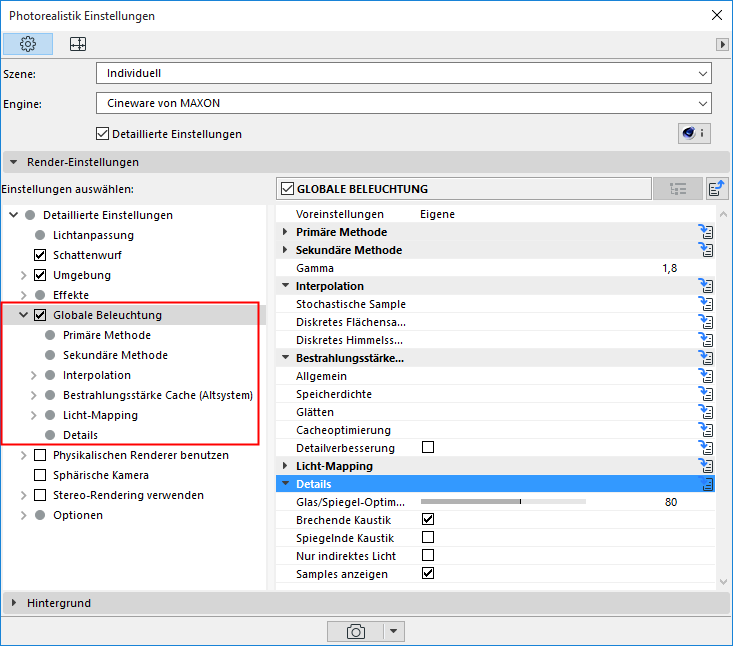Uncheck Samples anzeigen
This screenshot has width=733, height=646.
click(428, 573)
